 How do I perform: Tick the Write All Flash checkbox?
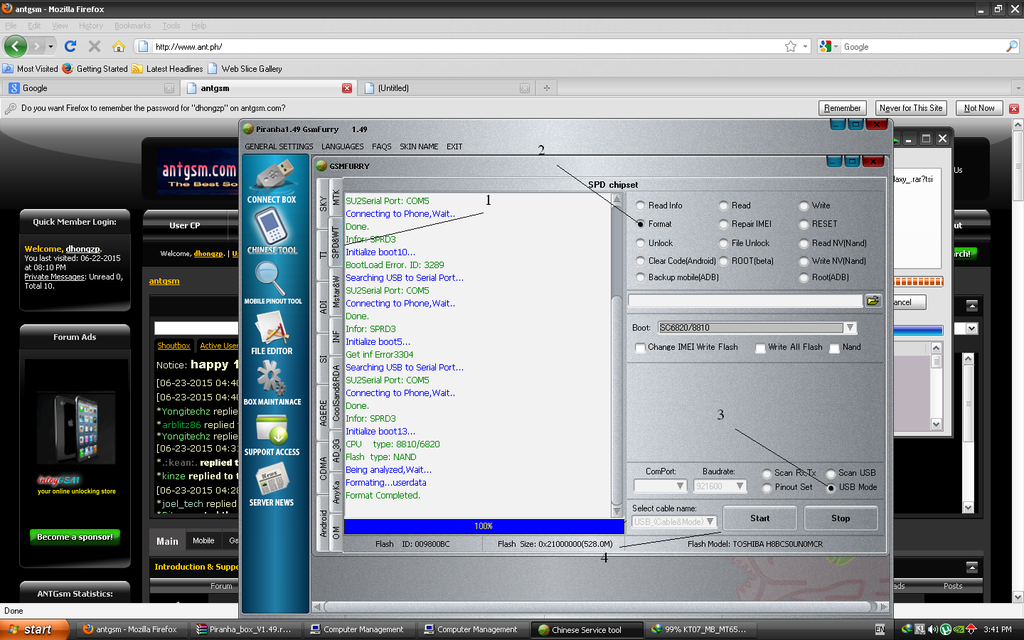[760, 348]
